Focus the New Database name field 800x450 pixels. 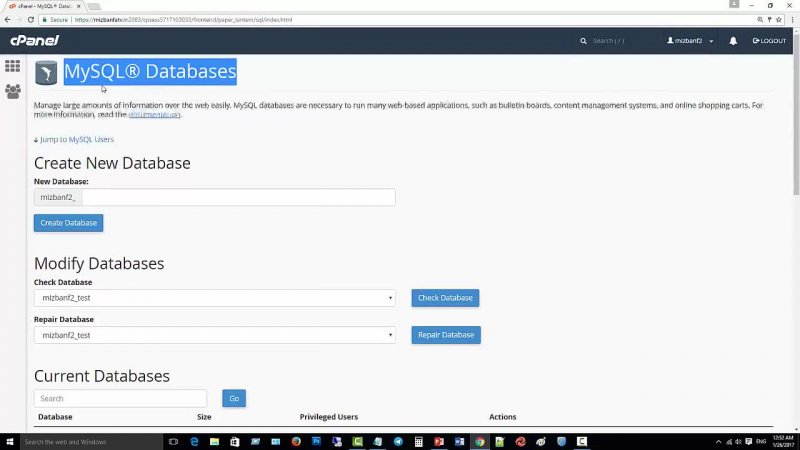238,198
